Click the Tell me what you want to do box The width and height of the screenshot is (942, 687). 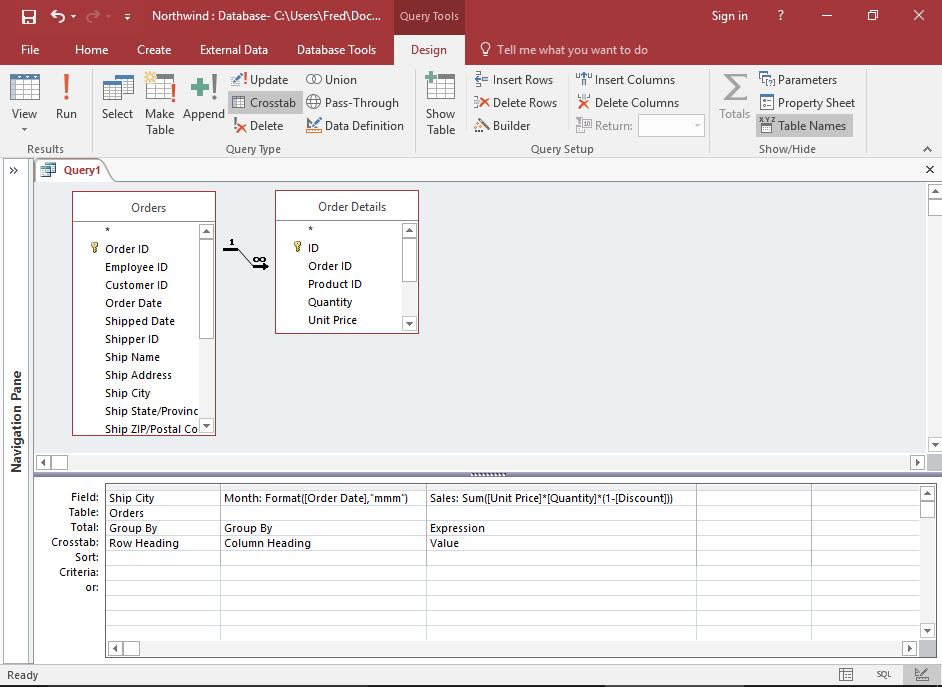pyautogui.click(x=564, y=50)
